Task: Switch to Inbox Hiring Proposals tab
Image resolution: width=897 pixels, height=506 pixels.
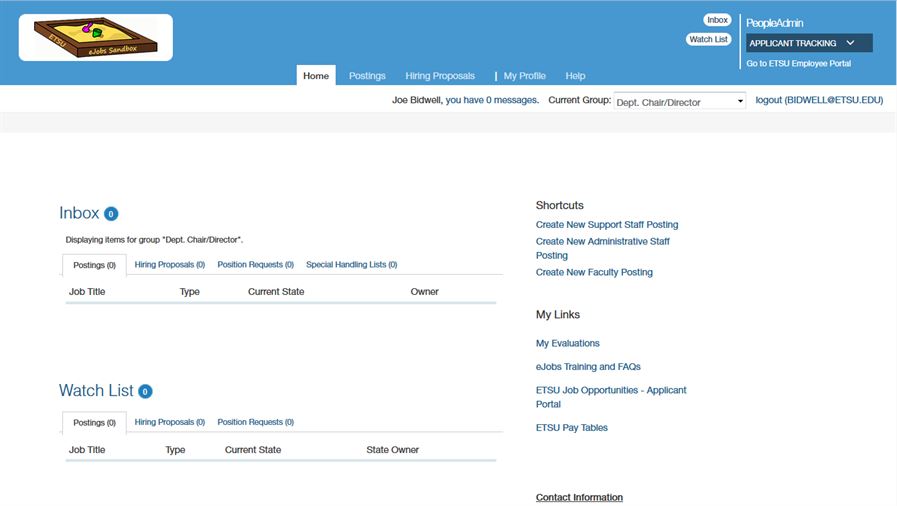Action: coord(170,265)
